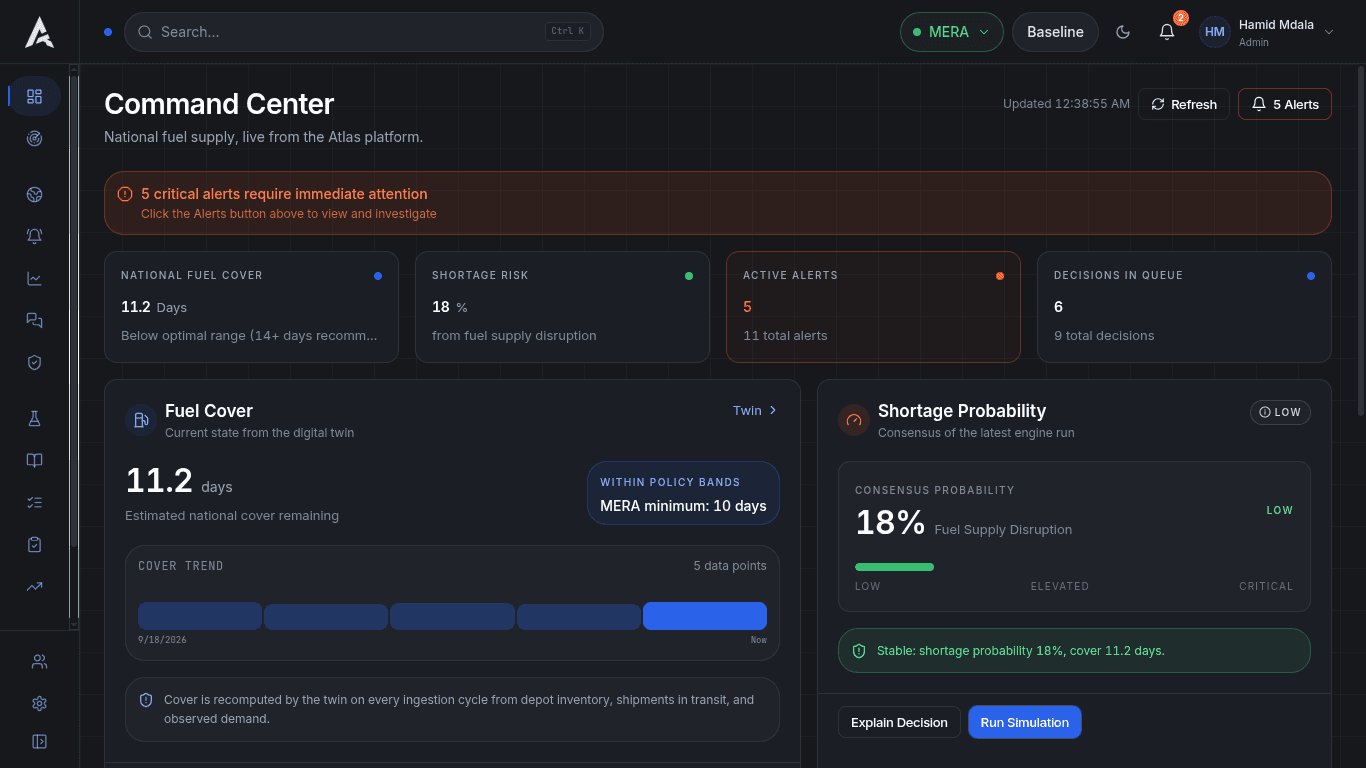
Task: Click 'MERA minimum: 10 days' text
Action: point(683,506)
